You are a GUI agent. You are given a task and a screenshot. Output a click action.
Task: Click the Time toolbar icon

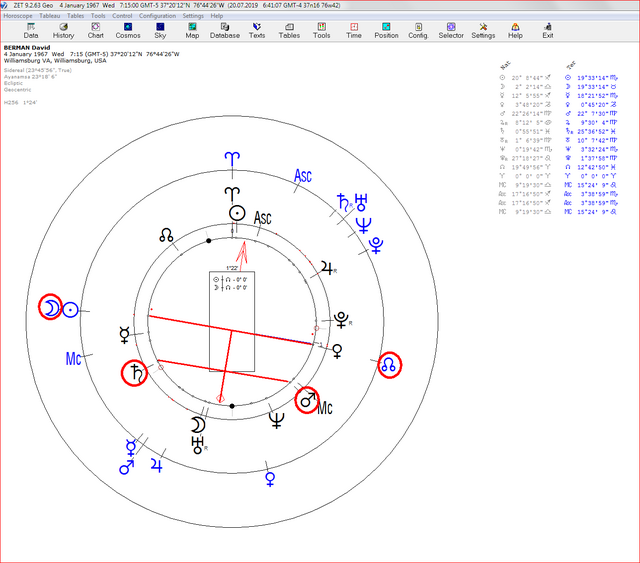click(354, 31)
